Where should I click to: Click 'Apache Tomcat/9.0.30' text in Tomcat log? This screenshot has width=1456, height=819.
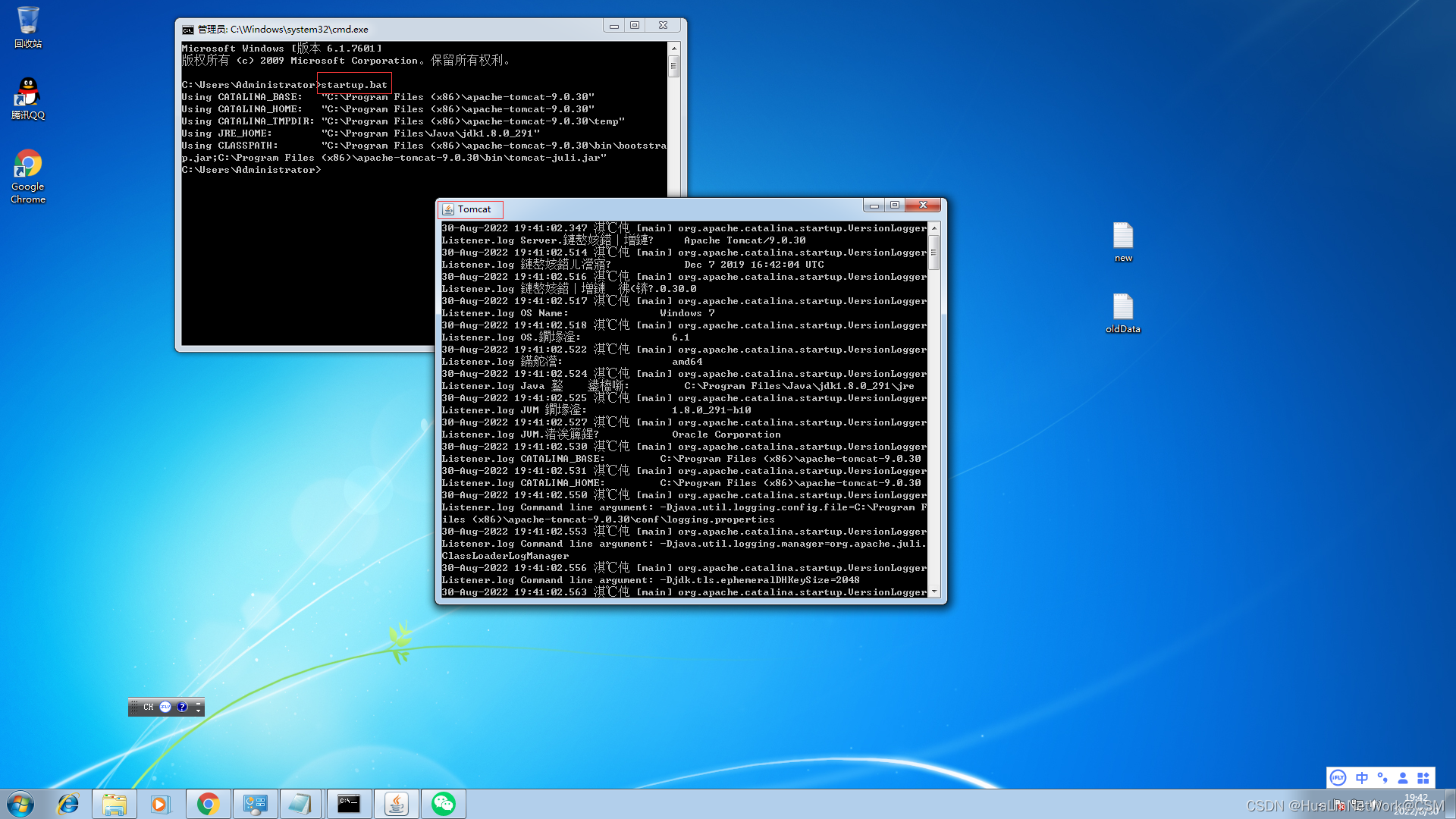click(745, 240)
